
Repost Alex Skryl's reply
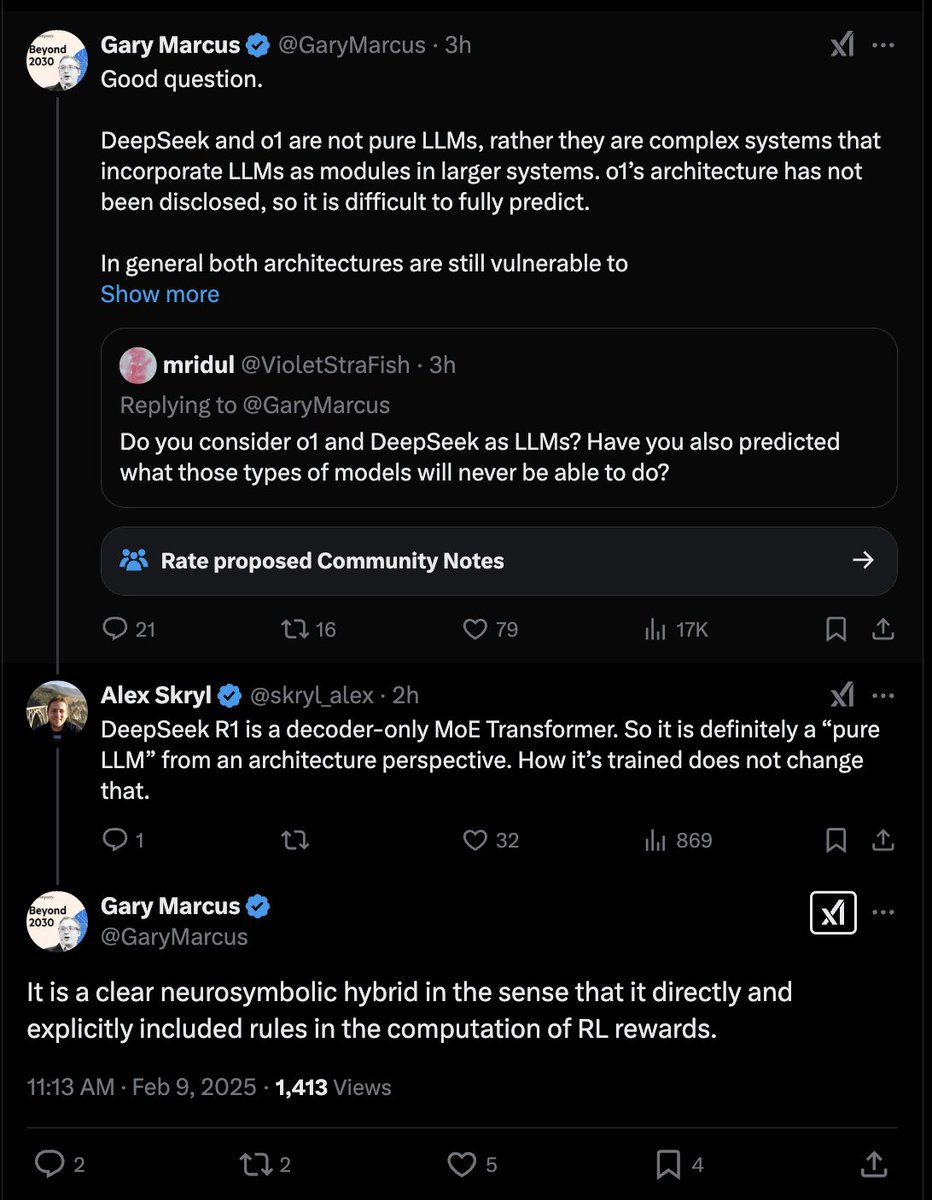point(295,840)
